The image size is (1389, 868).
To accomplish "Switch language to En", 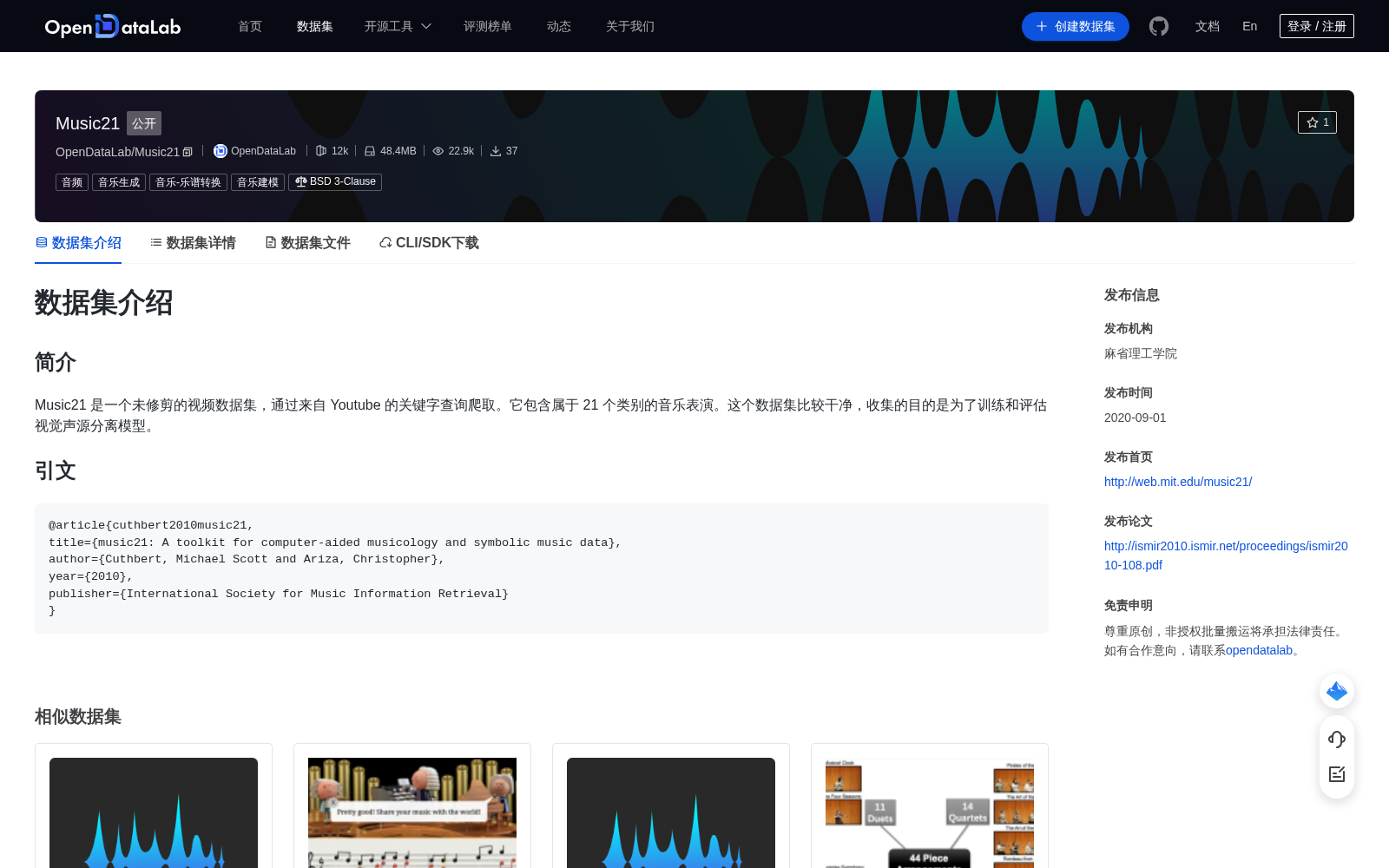I will (x=1250, y=26).
